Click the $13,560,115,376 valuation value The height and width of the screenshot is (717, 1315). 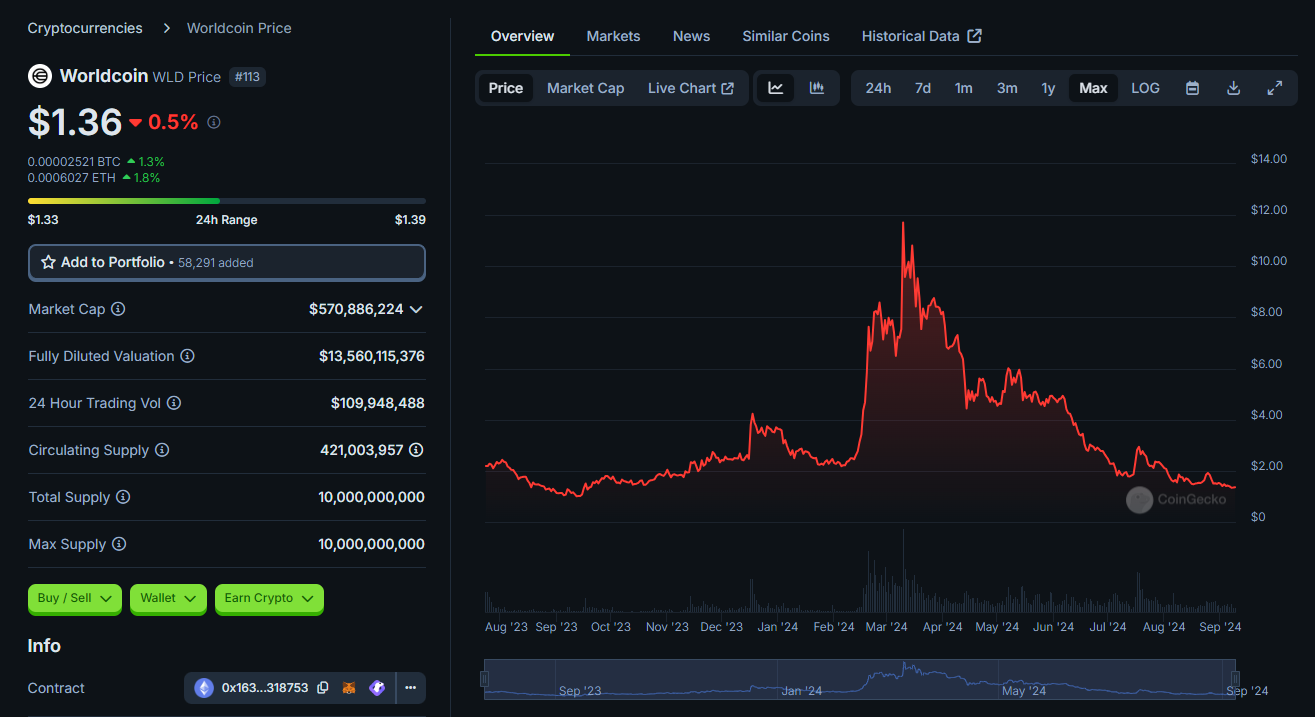click(372, 356)
